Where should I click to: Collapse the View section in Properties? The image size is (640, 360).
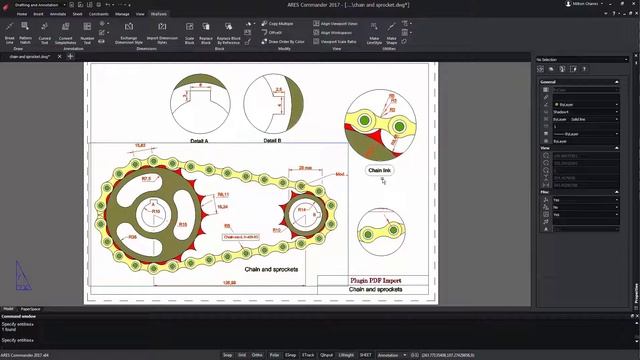(616, 148)
